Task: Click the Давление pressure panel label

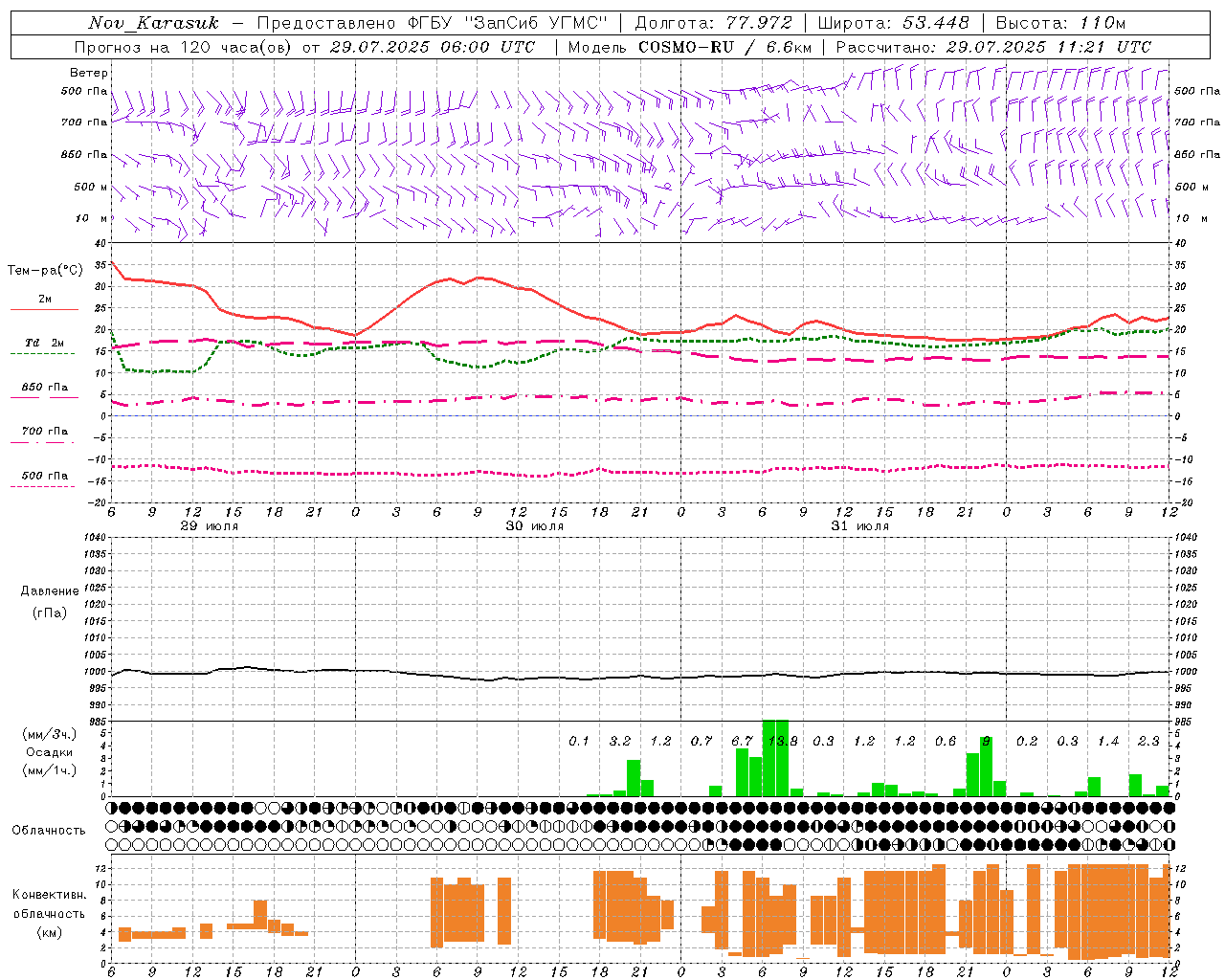Action: pyautogui.click(x=50, y=591)
